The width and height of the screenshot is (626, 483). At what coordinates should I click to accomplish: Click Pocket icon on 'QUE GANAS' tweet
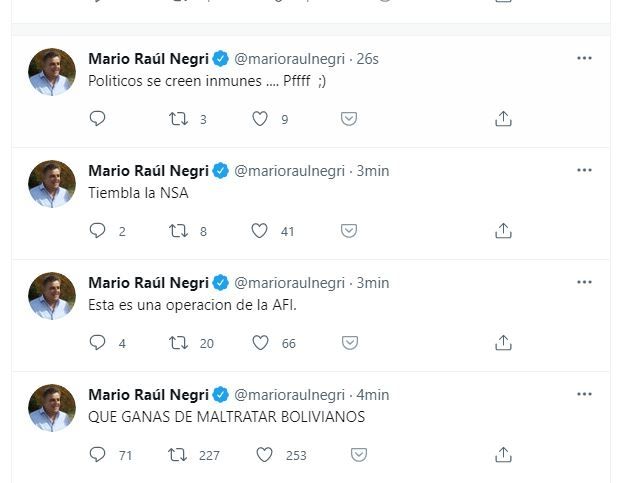coord(357,455)
